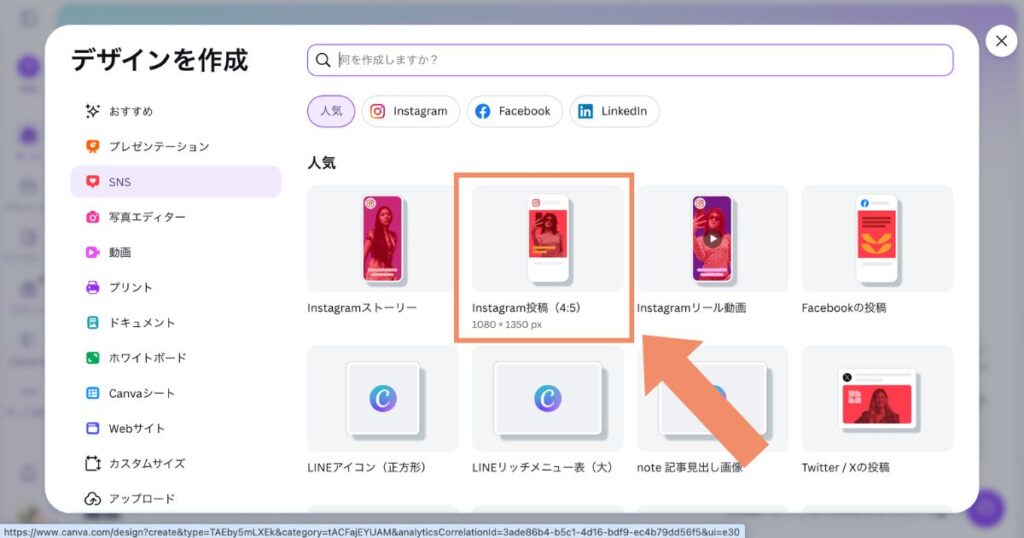Click the ホワイトボード green icon
The image size is (1024, 538).
pos(93,358)
